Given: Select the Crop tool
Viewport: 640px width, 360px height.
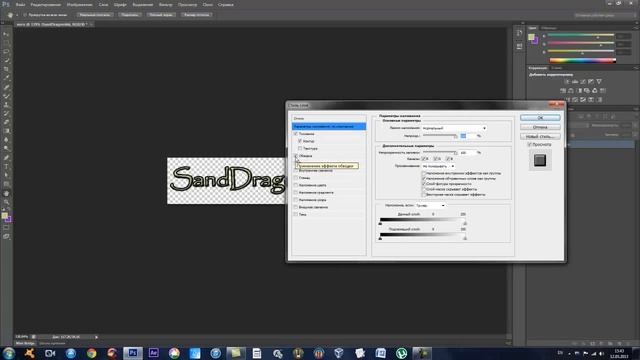Looking at the screenshot, I should click(x=6, y=69).
